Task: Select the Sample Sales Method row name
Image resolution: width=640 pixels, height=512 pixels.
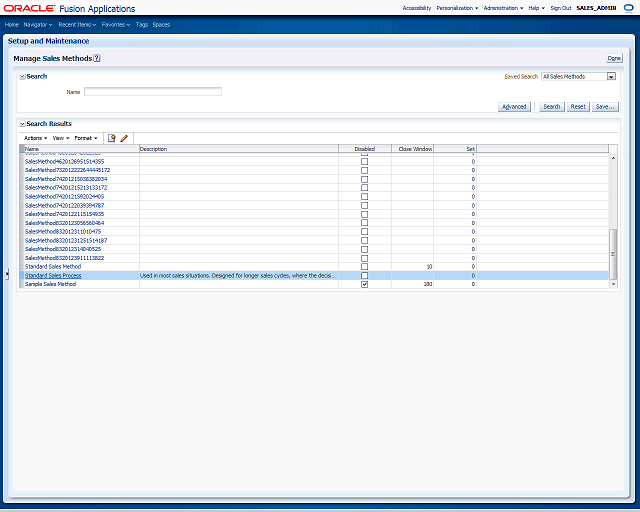Action: click(50, 284)
